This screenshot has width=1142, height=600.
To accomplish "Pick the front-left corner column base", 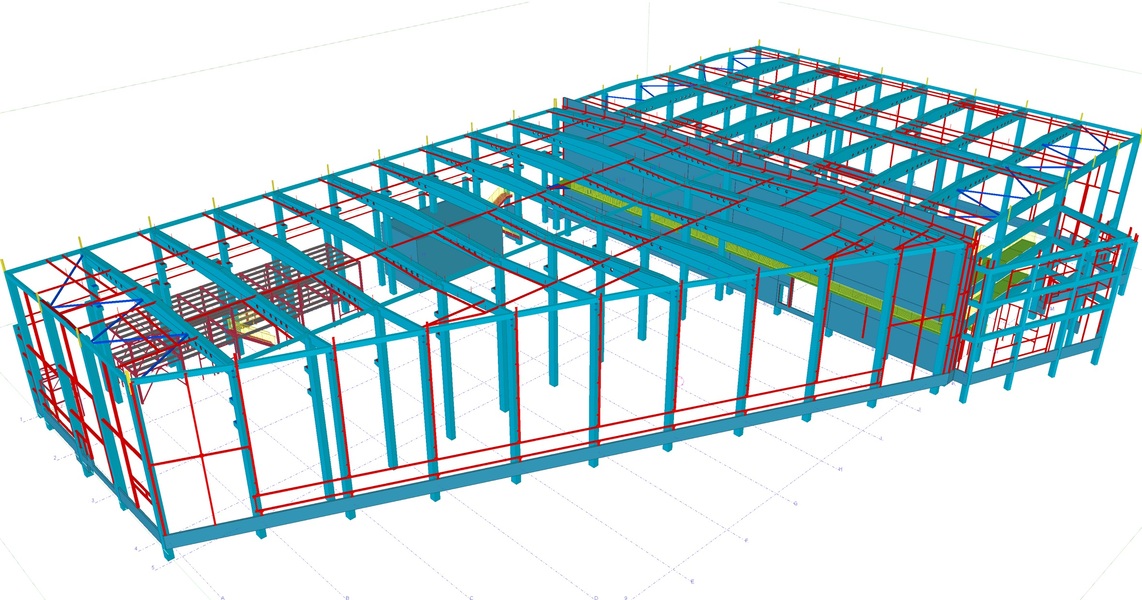I will [x=168, y=549].
